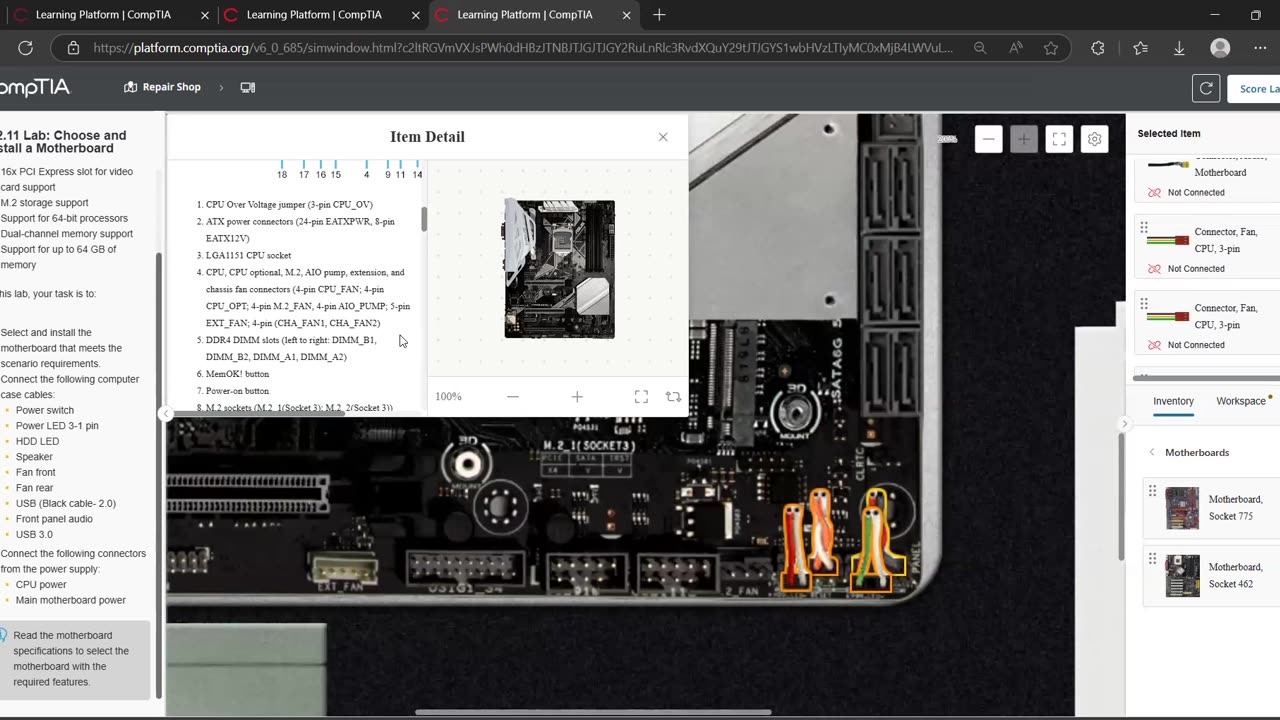1280x720 pixels.
Task: Open browser extensions icon
Action: coord(1098,48)
